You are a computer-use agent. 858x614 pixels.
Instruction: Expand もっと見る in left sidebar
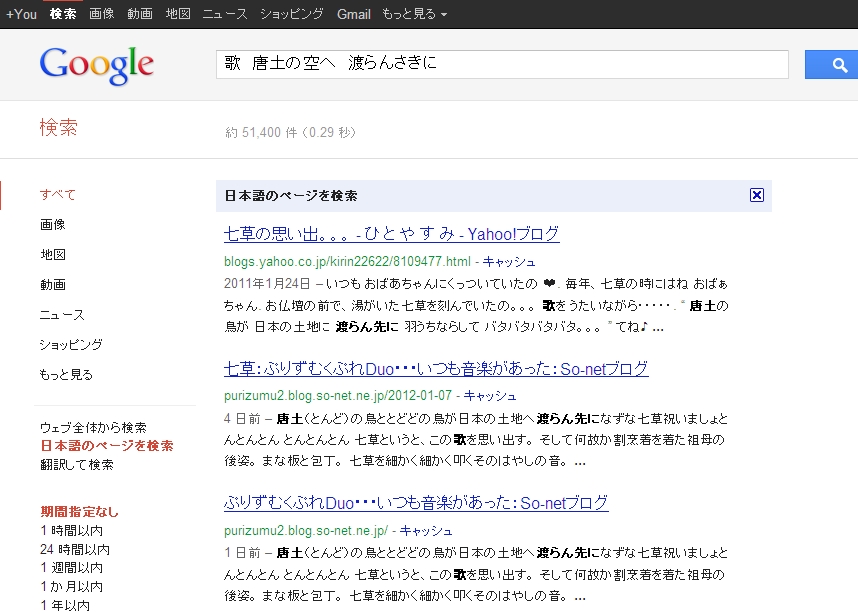pos(66,375)
